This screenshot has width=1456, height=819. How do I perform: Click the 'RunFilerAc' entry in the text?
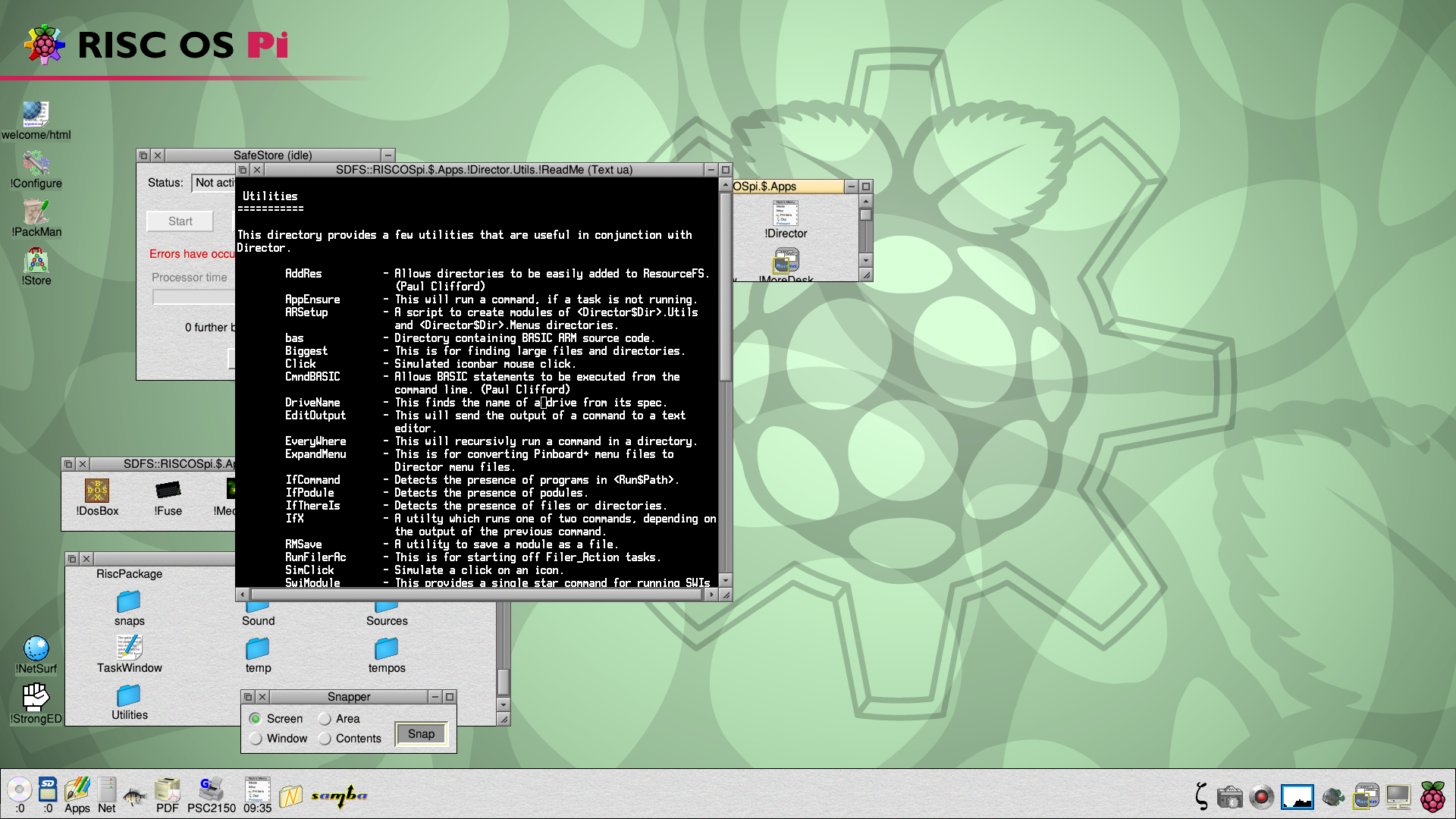(315, 557)
